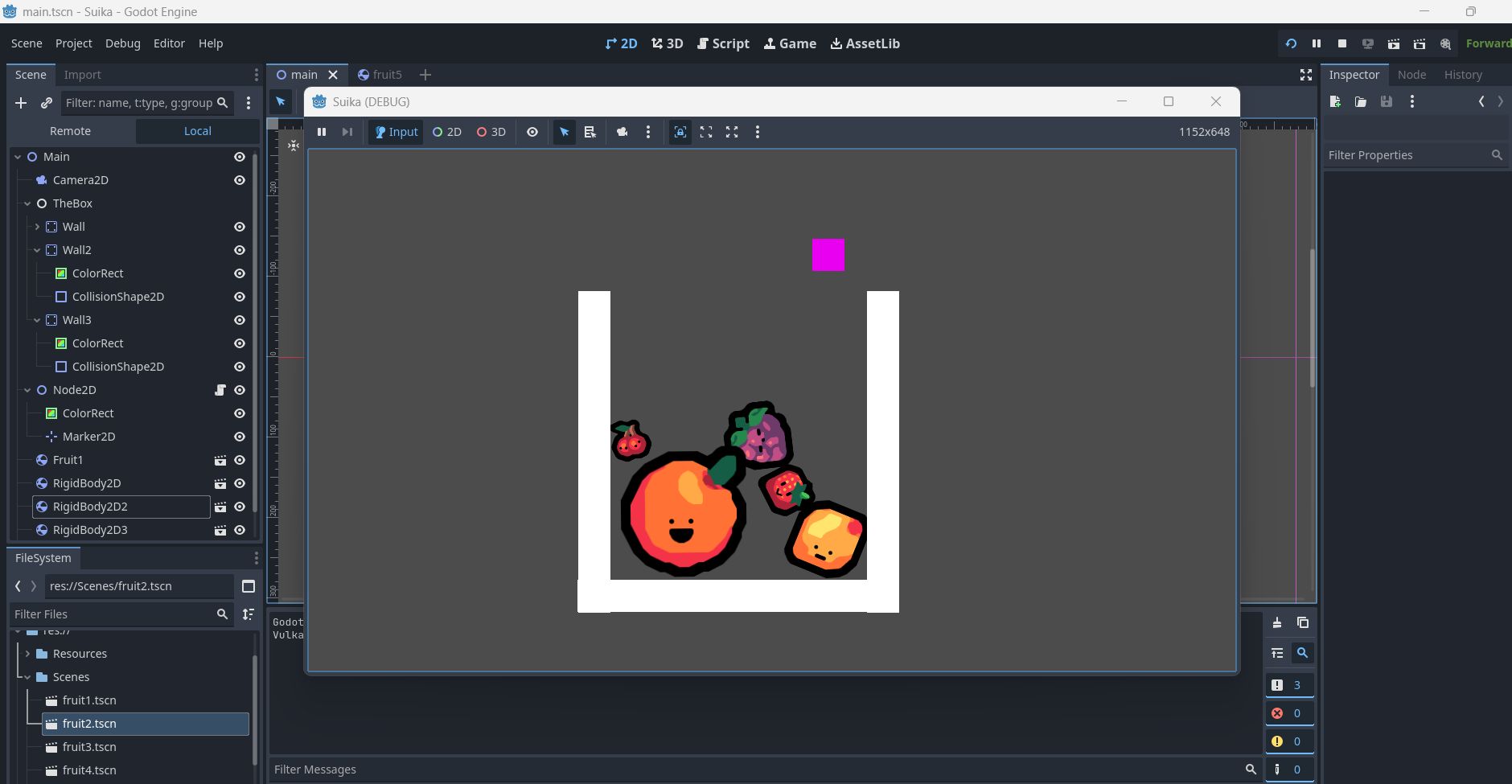Hide the Fruit1 node

[x=240, y=460]
